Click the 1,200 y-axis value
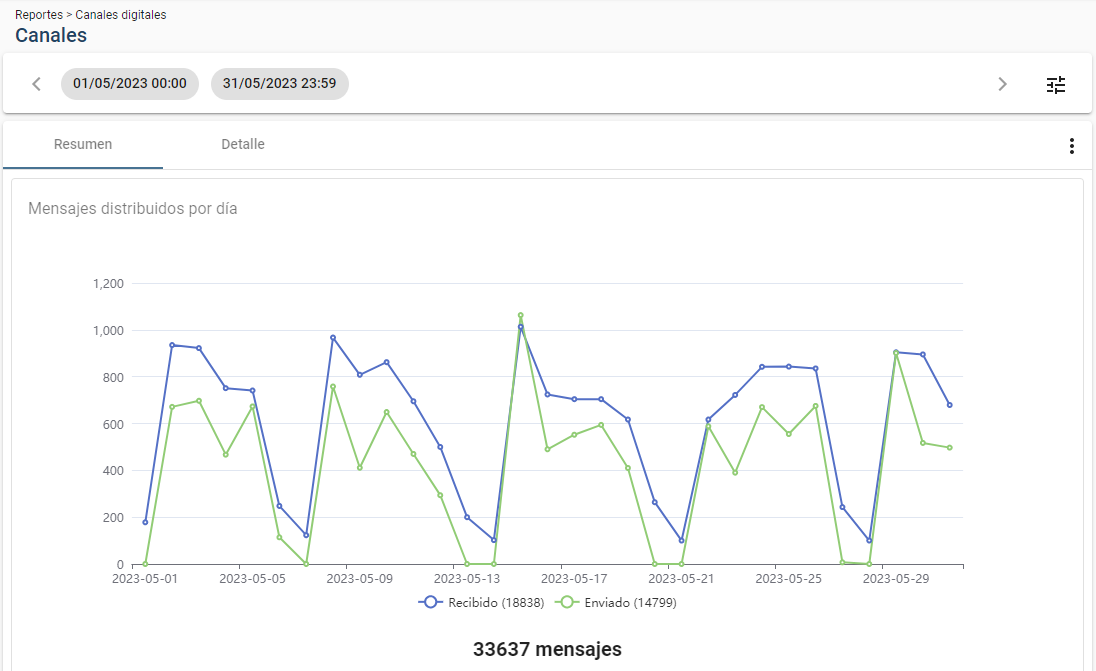Screen dimensions: 1096x671 [108, 284]
